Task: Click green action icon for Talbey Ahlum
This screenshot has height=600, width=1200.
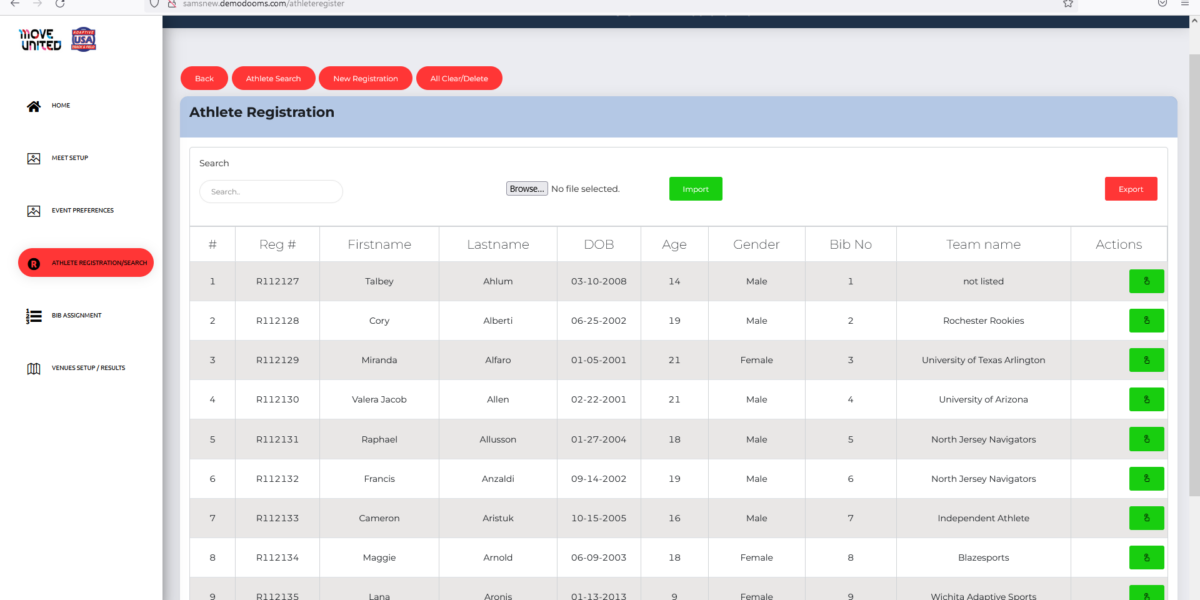Action: click(x=1146, y=282)
